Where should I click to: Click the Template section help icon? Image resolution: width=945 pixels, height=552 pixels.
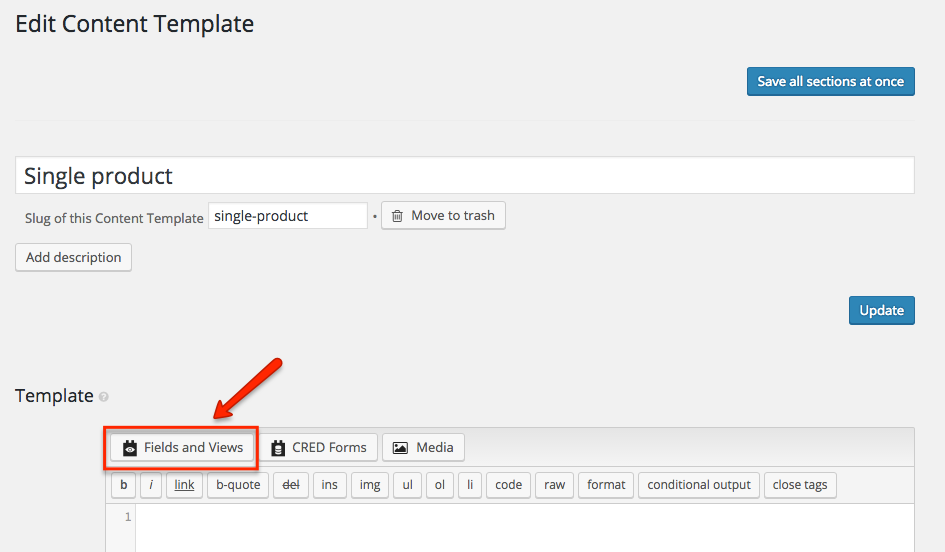click(x=104, y=397)
